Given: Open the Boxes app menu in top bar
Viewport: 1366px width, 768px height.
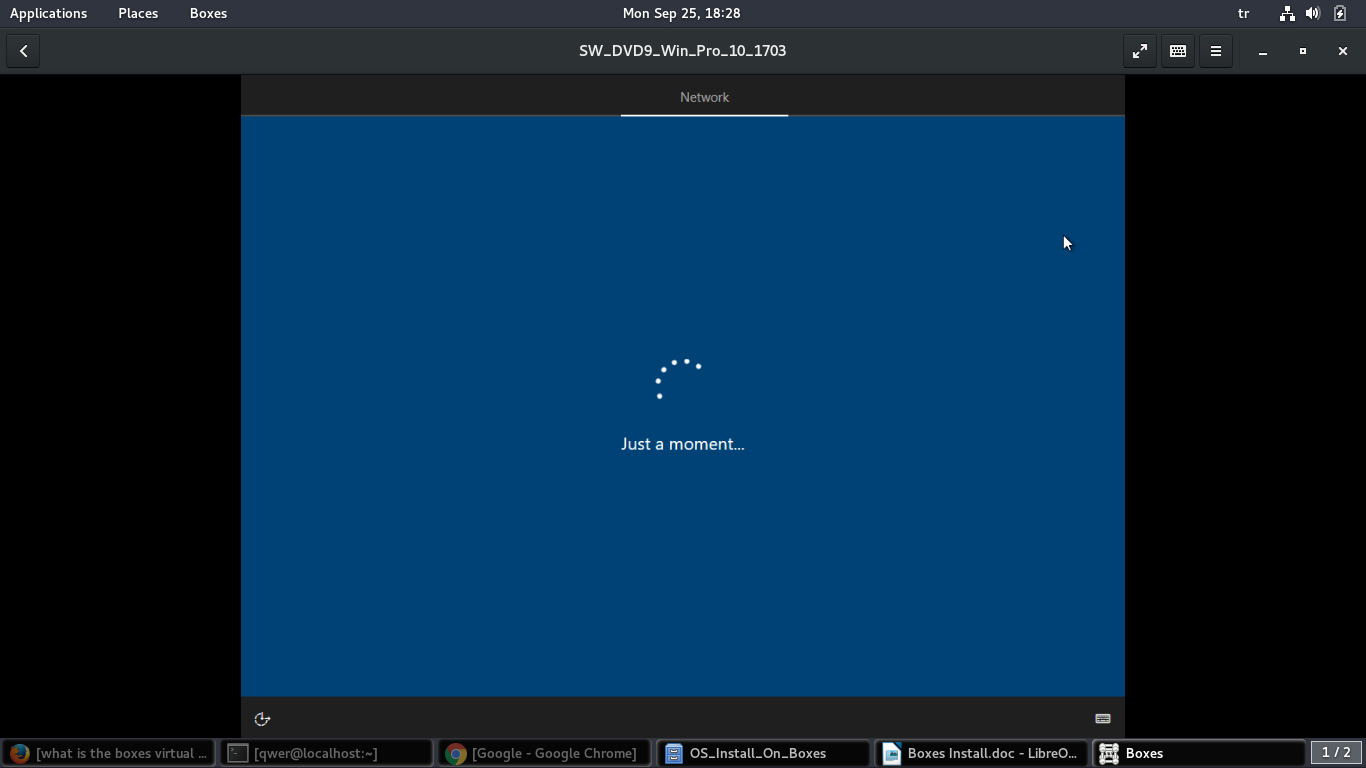Looking at the screenshot, I should (208, 13).
